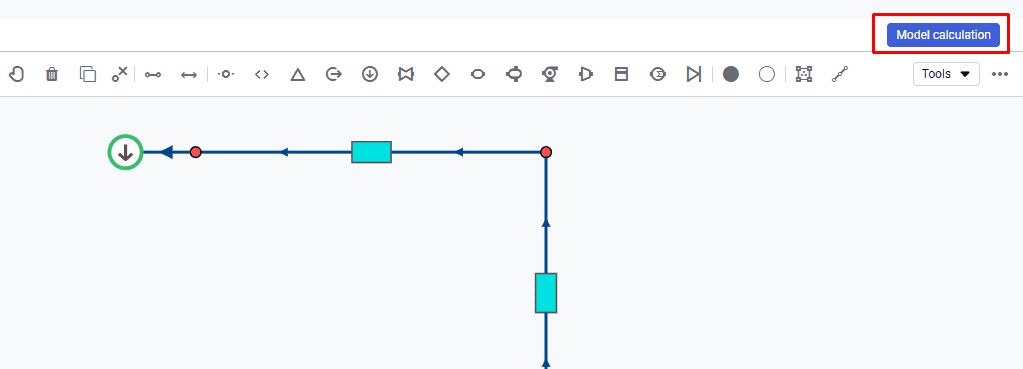Select the empty white circle tool
The image size is (1023, 369).
click(x=767, y=74)
